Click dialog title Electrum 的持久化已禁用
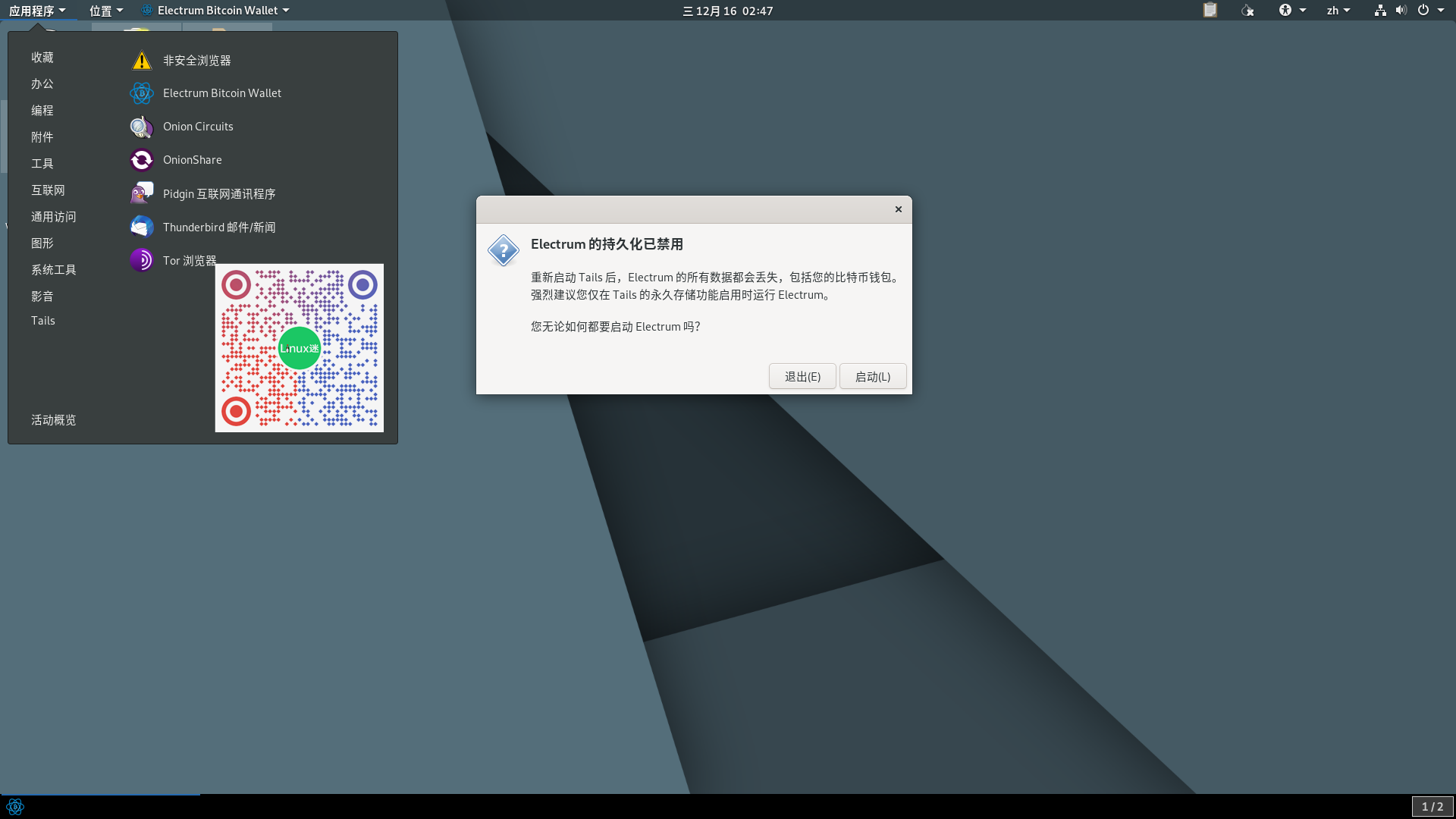1456x819 pixels. pos(607,244)
